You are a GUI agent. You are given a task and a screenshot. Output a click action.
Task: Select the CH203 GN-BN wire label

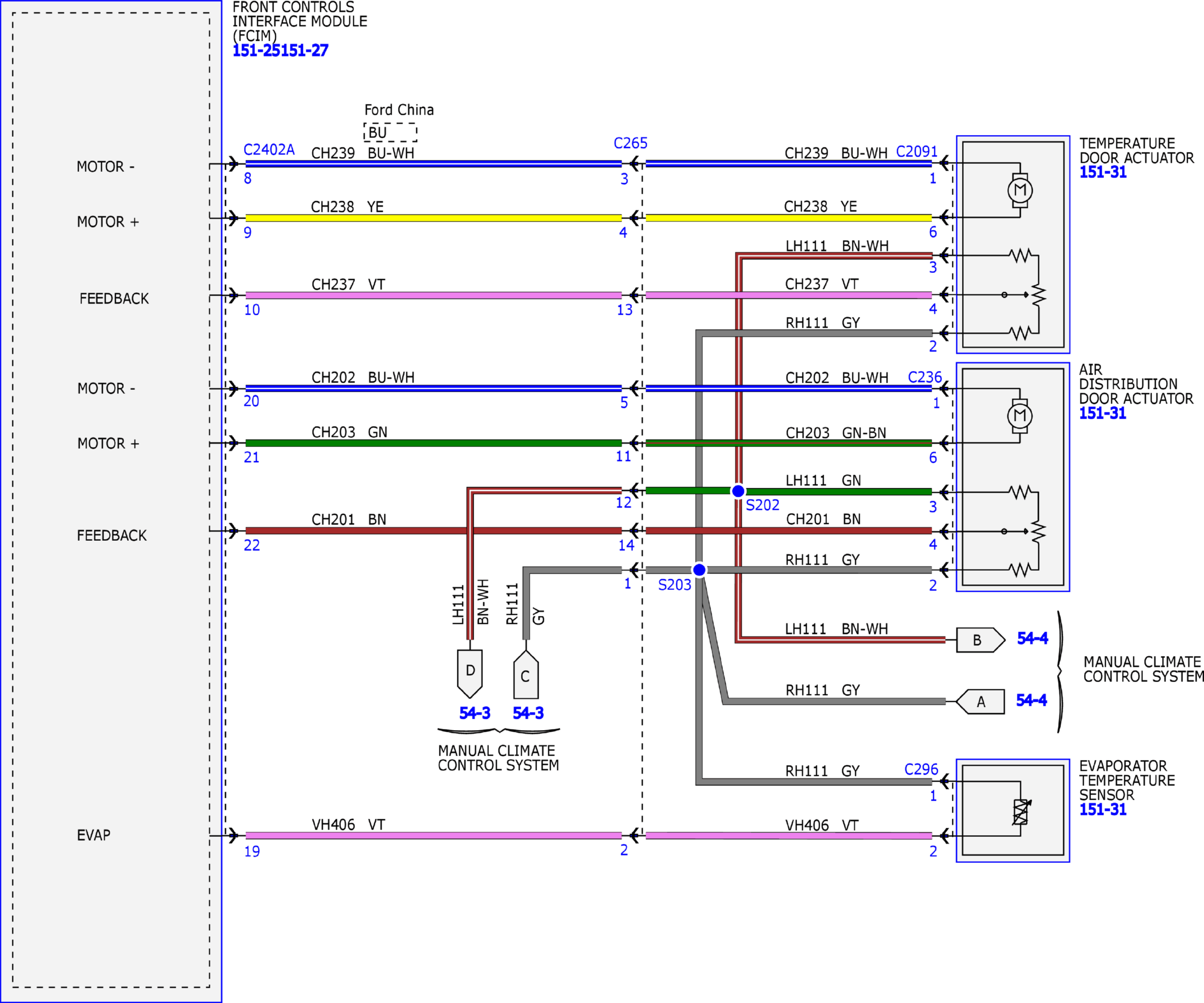[x=836, y=433]
